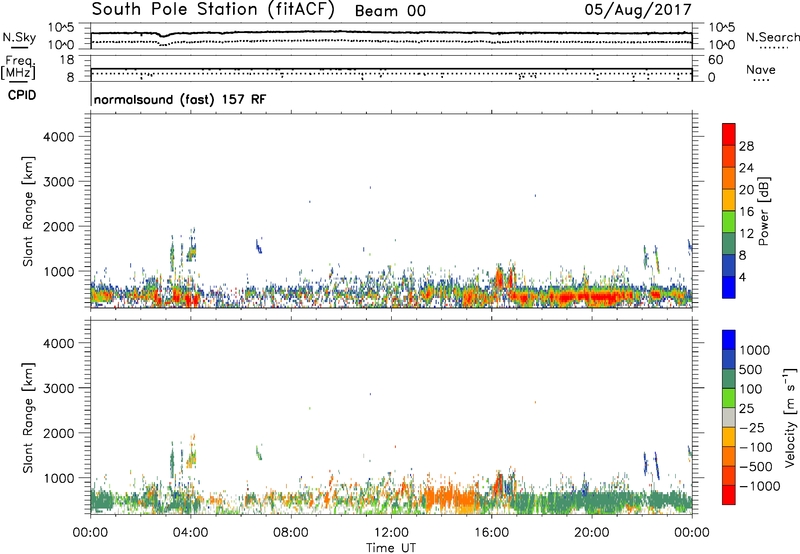Viewport: 800px width, 554px height.
Task: Click the "4" value on the power colorbar
Action: 743,277
